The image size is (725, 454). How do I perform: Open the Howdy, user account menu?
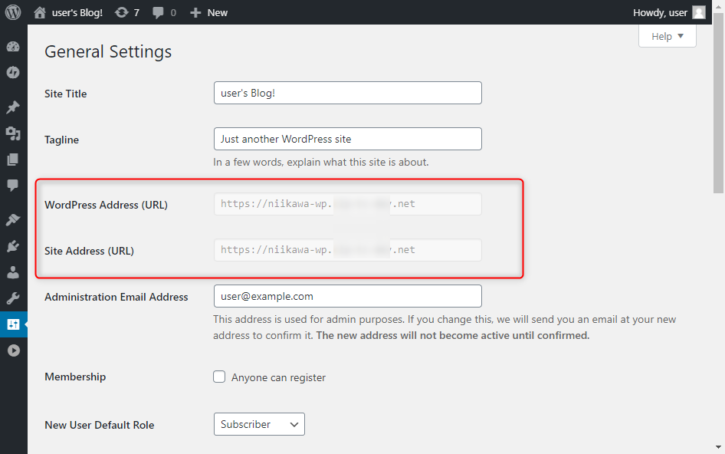[x=669, y=12]
